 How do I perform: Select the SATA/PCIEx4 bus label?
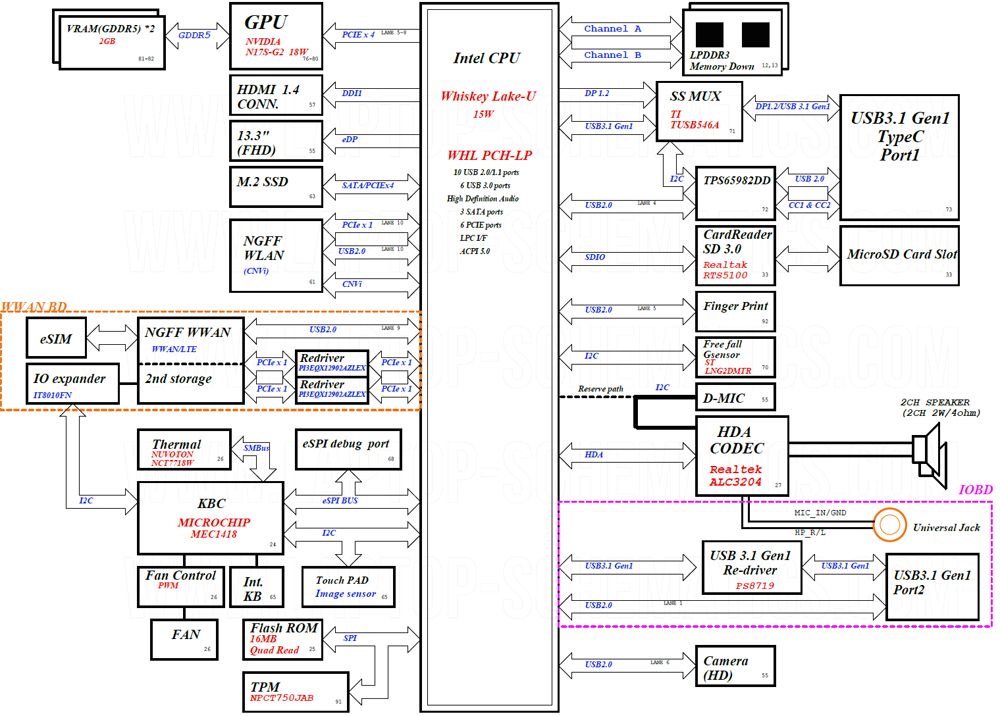(x=368, y=185)
